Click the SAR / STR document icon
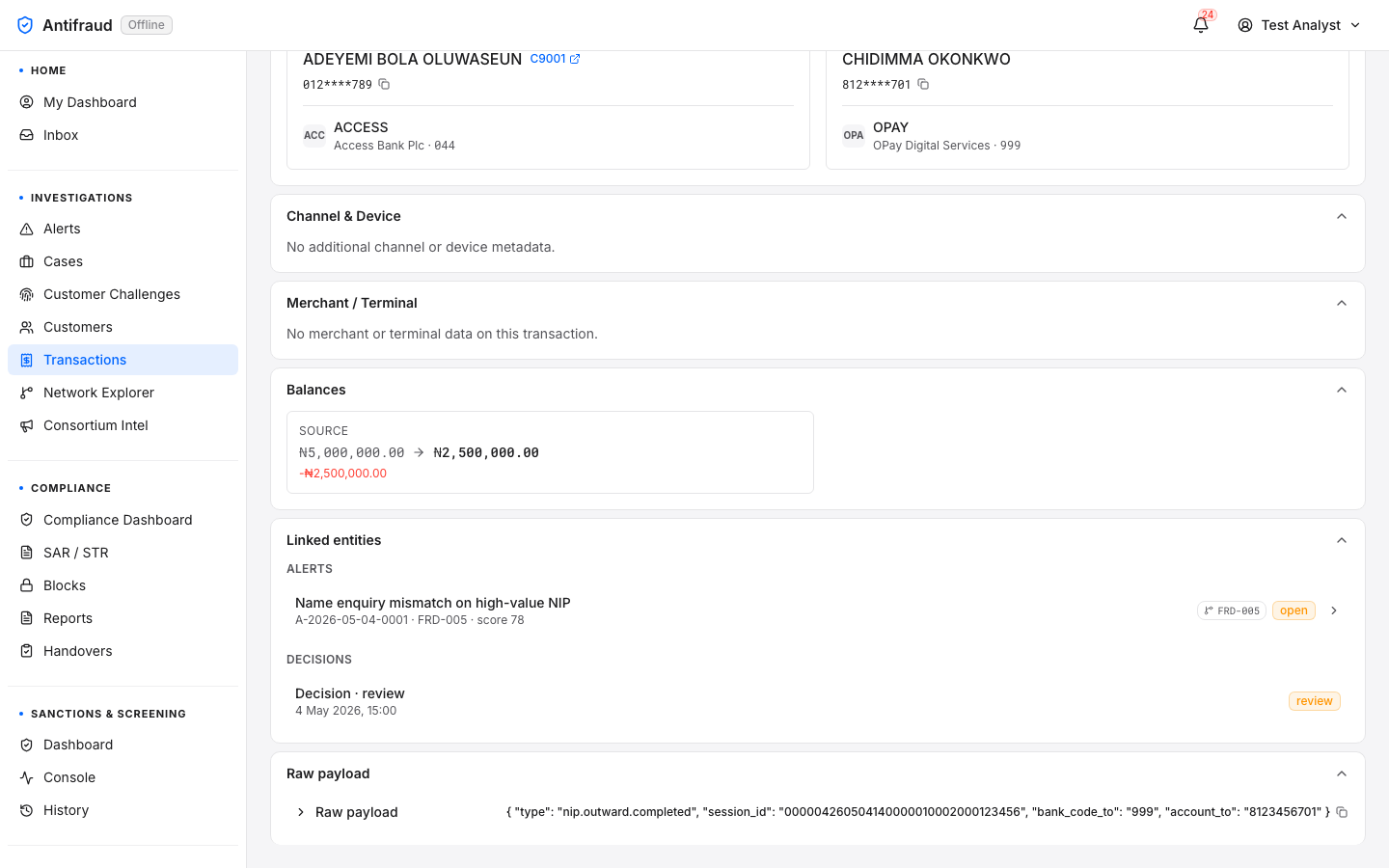This screenshot has width=1389, height=868. pos(27,553)
